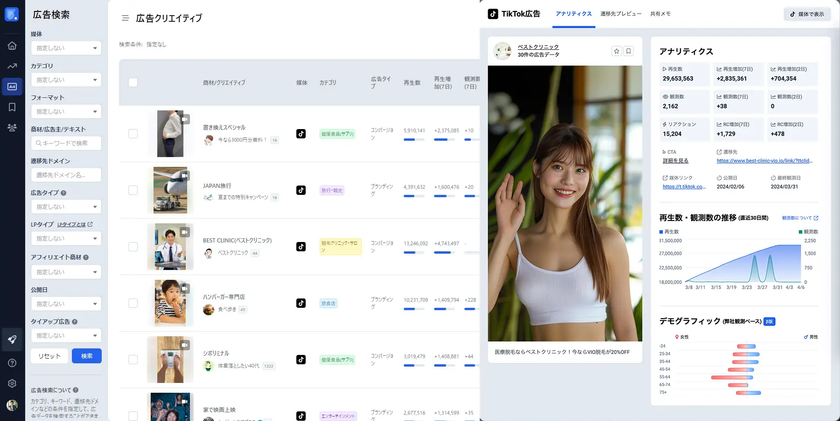Open the bookmark icon in sidebar
The width and height of the screenshot is (840, 421).
click(x=12, y=107)
